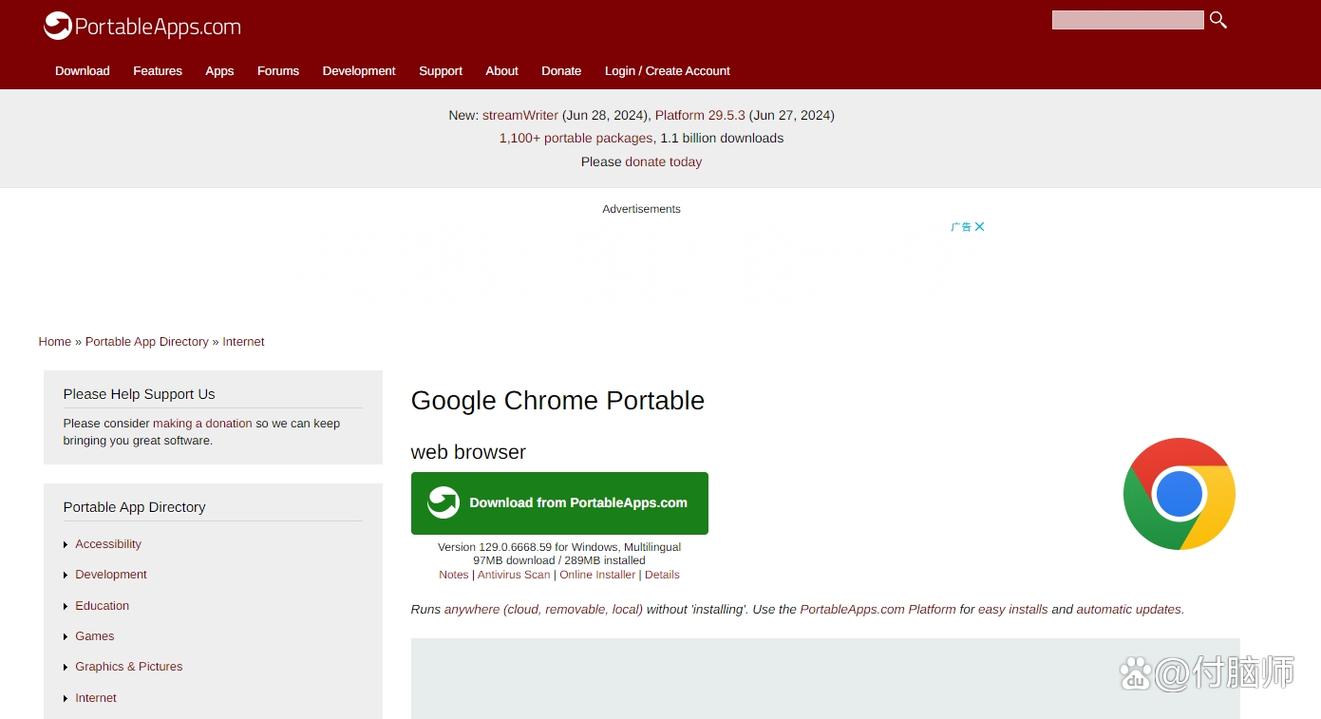Image resolution: width=1321 pixels, height=719 pixels.
Task: Open the Apps menu item
Action: coord(220,71)
